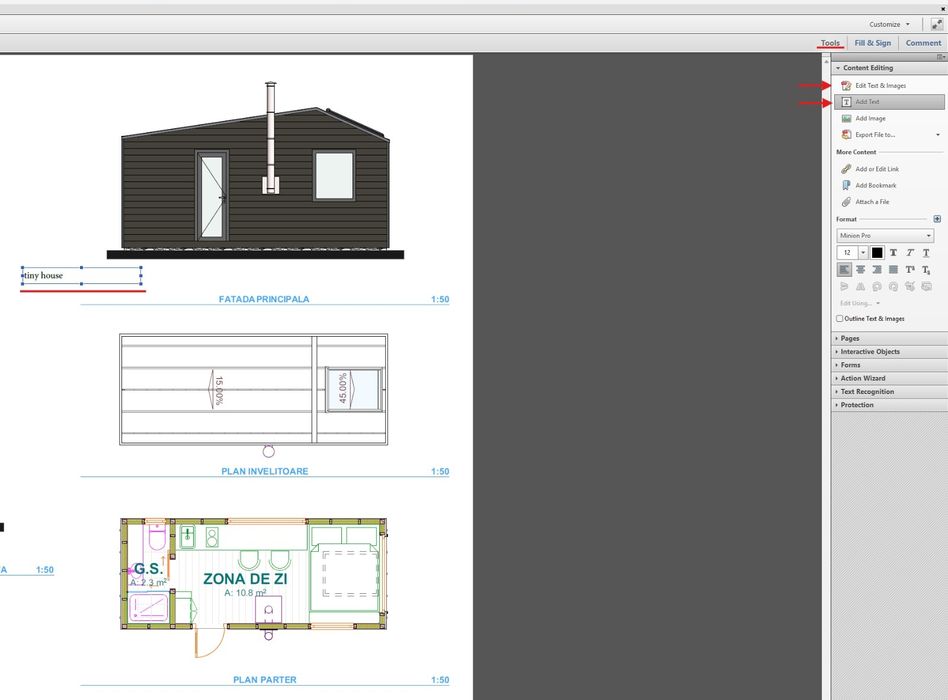
Task: Click the scroll up arrow of tools pane
Action: coord(826,62)
